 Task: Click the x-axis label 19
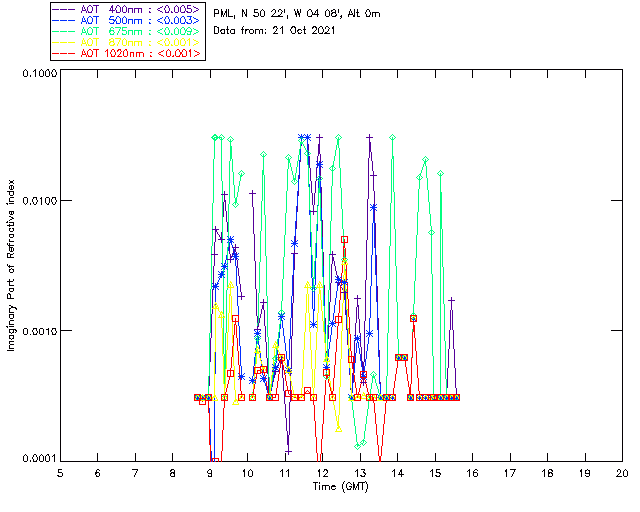(585, 473)
